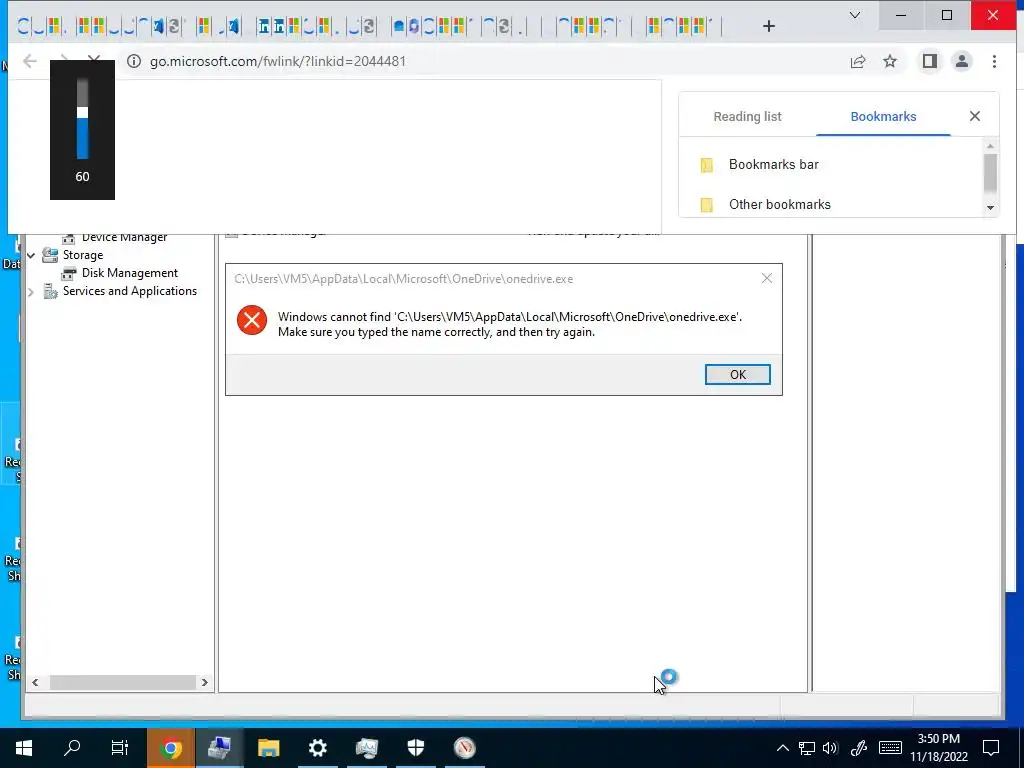Viewport: 1024px width, 768px height.
Task: Close the onedrive.exe error dialog
Action: coord(767,279)
